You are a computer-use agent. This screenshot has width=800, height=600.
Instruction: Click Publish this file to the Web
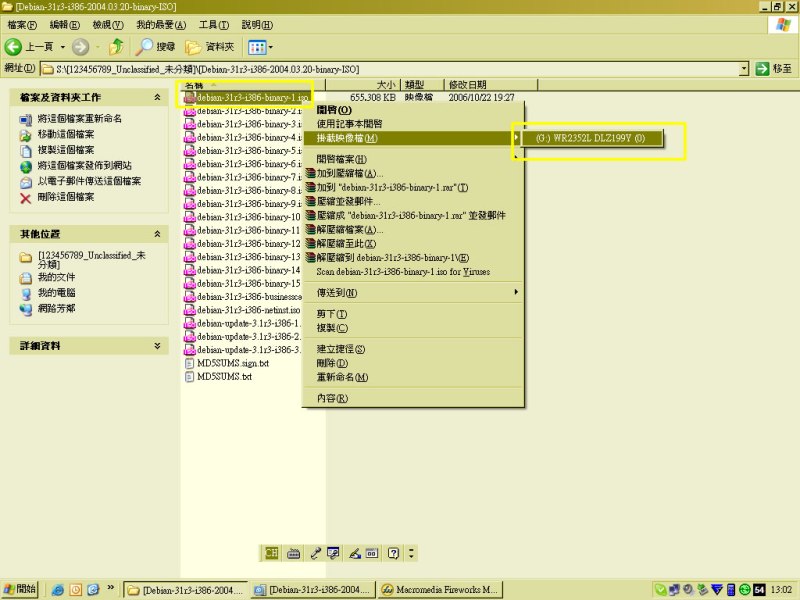85,165
